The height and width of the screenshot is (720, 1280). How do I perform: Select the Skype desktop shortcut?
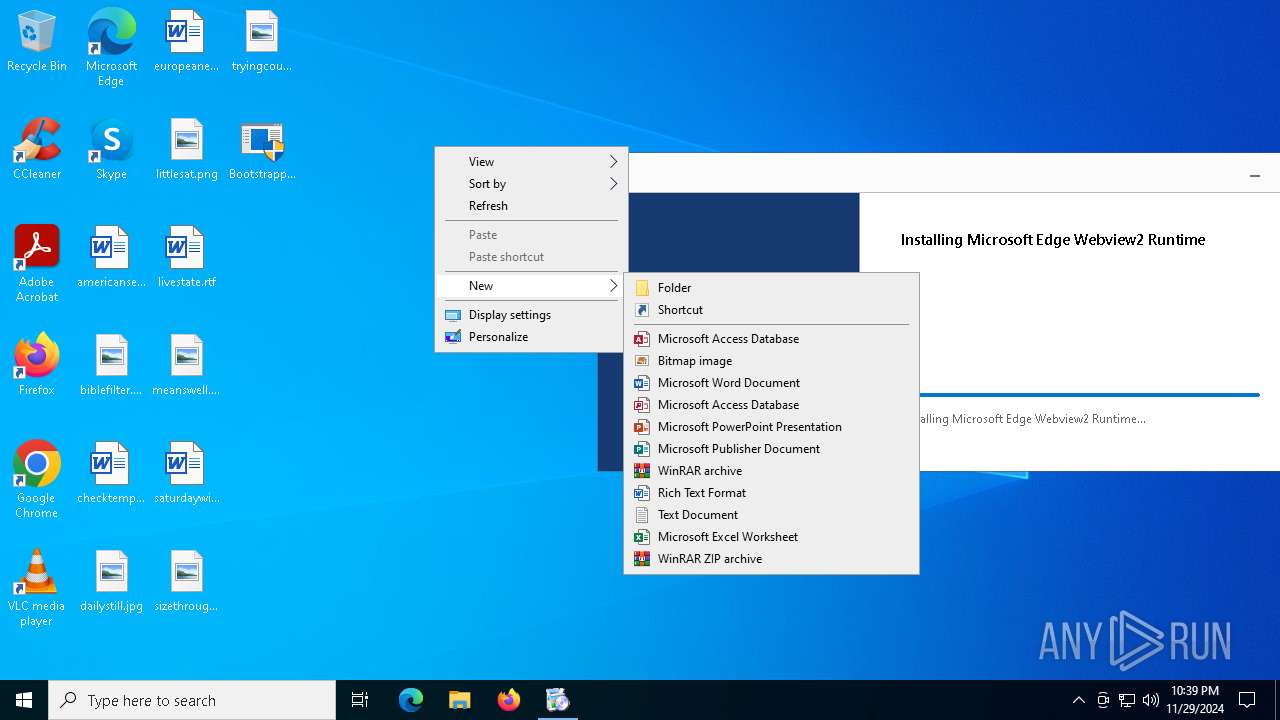[111, 149]
